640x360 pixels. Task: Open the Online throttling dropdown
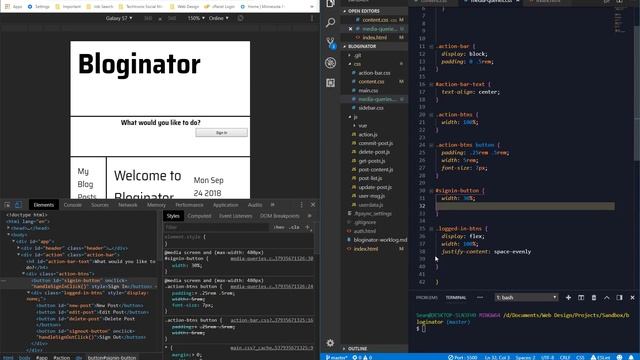tap(218, 18)
